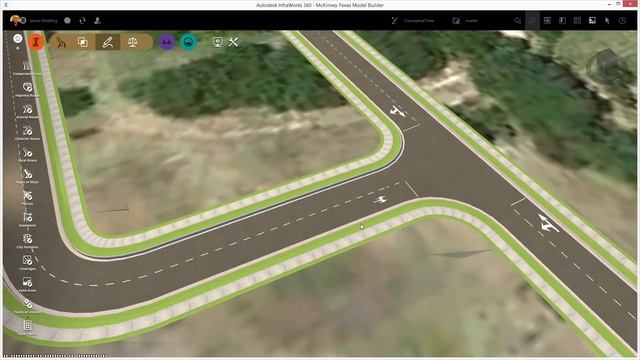Select the Land Areas tool
The height and width of the screenshot is (360, 640).
coord(27,284)
